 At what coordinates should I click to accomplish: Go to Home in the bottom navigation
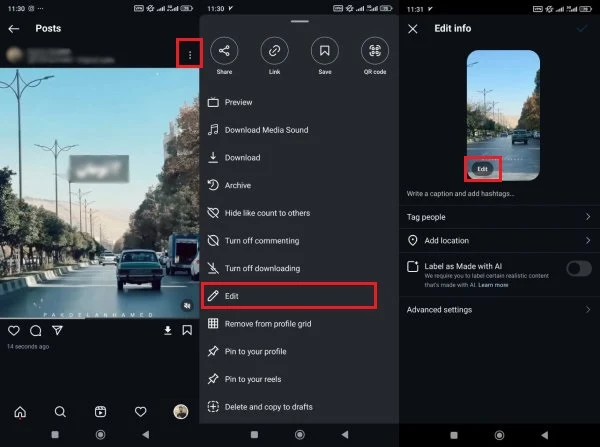pyautogui.click(x=20, y=412)
